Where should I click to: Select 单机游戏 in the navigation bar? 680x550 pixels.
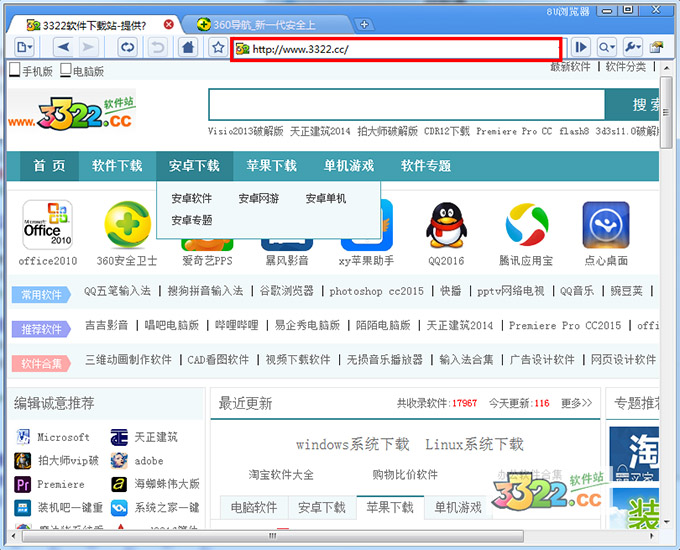click(x=349, y=166)
